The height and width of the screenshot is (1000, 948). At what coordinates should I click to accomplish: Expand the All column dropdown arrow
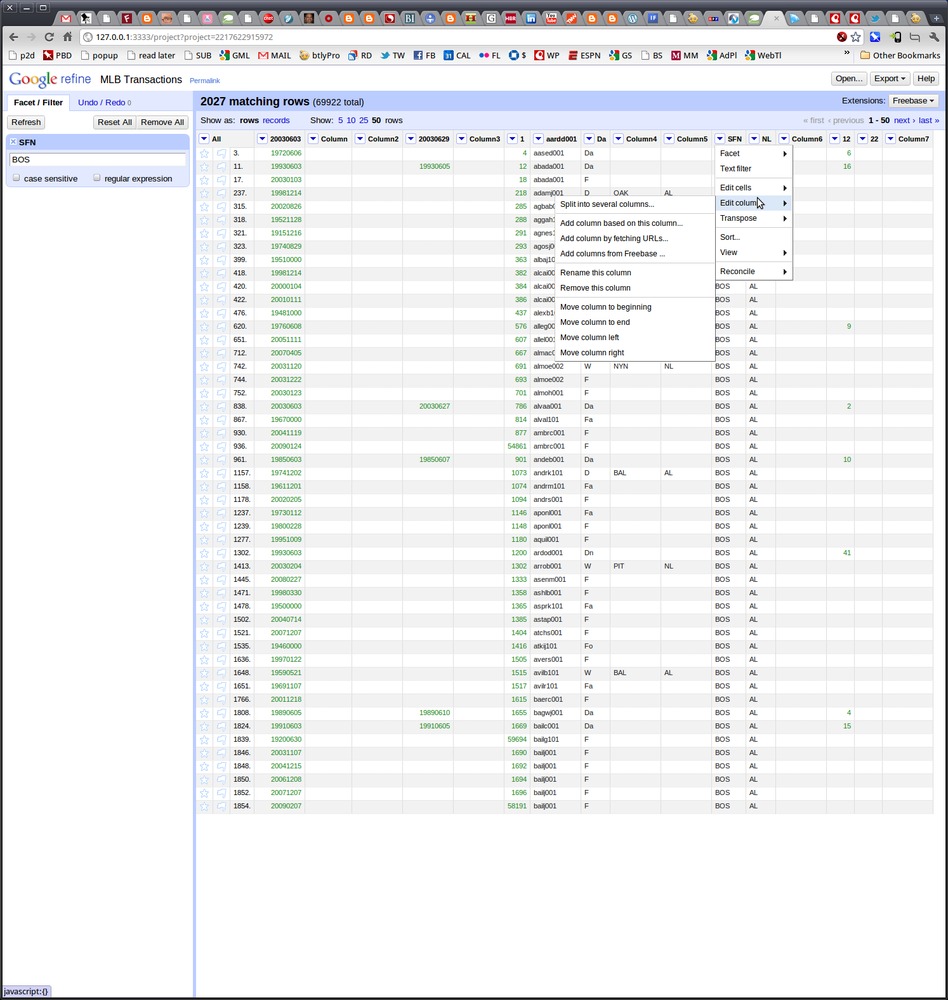204,139
